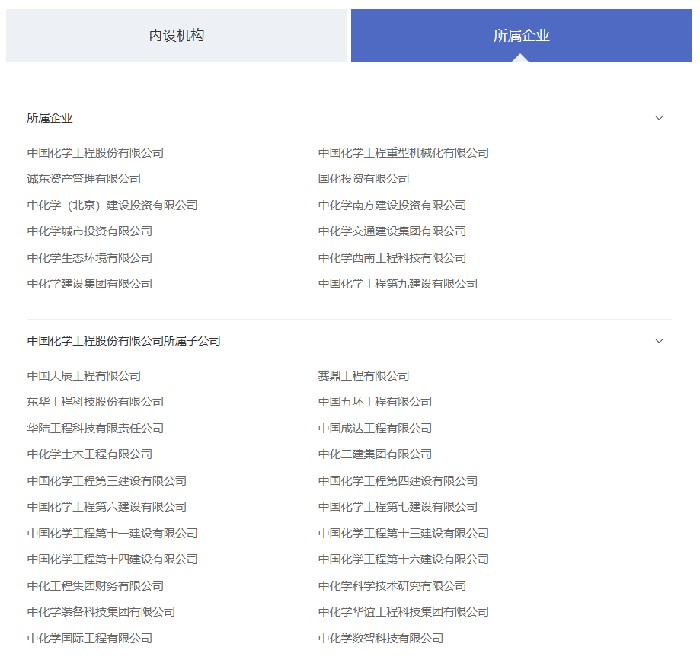Click 中化学生态环境有限公司

click(89, 258)
